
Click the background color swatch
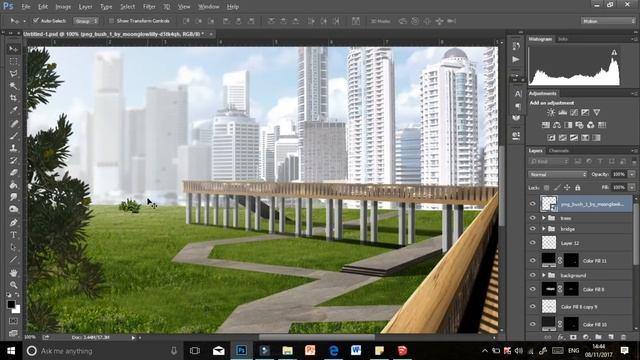pos(17,310)
